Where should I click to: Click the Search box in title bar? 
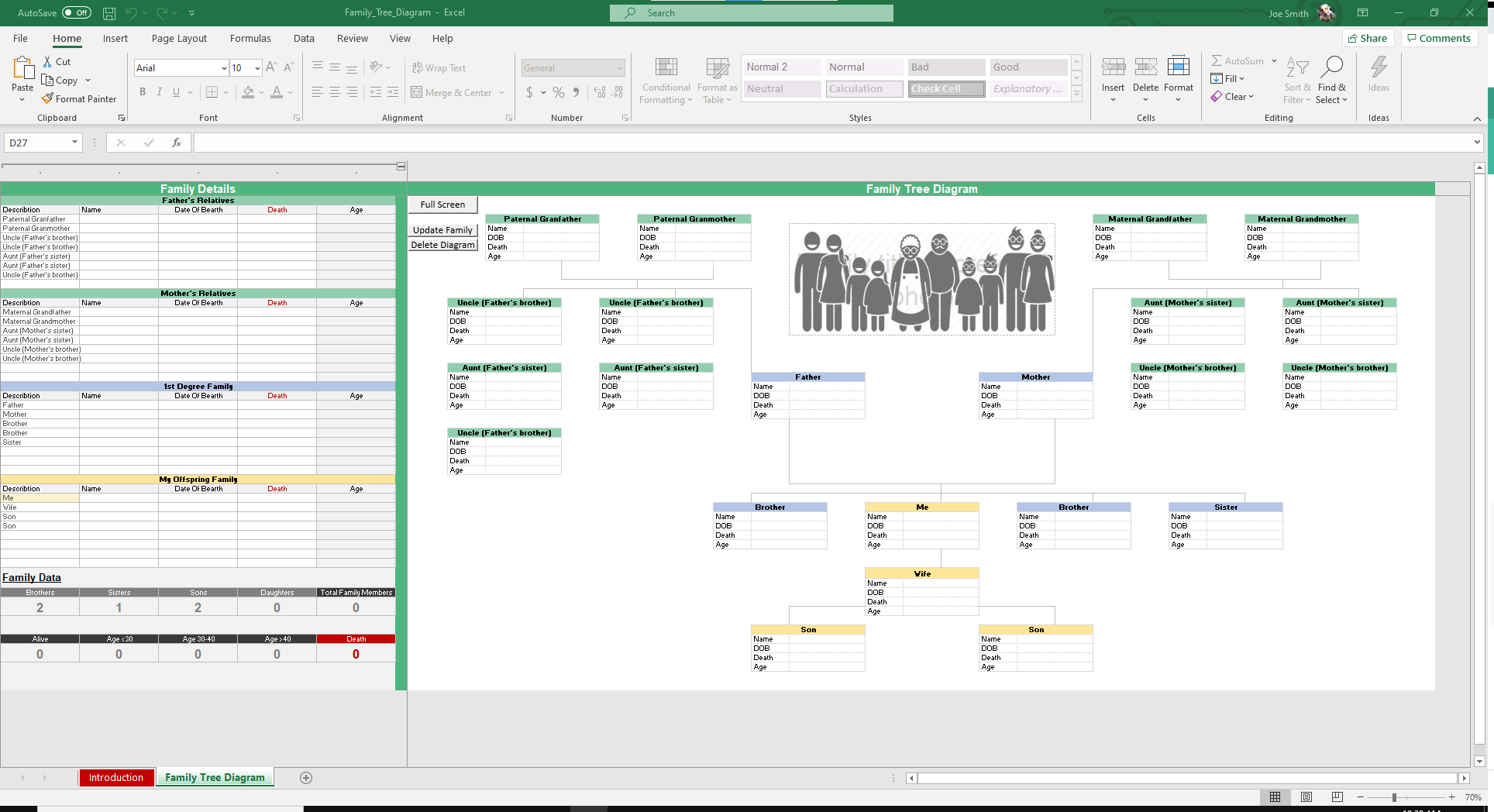point(751,13)
